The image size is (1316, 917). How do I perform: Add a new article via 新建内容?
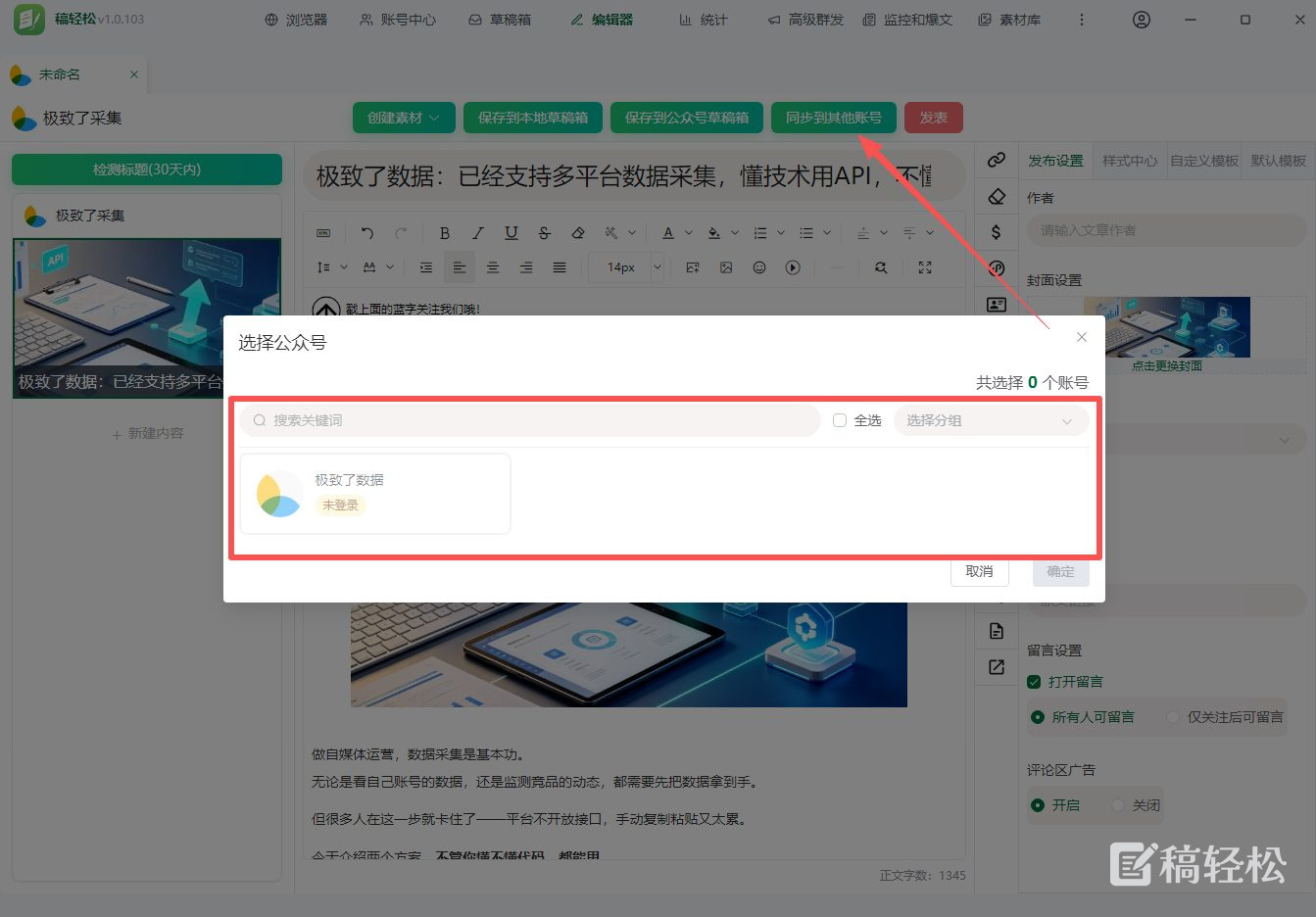point(147,433)
